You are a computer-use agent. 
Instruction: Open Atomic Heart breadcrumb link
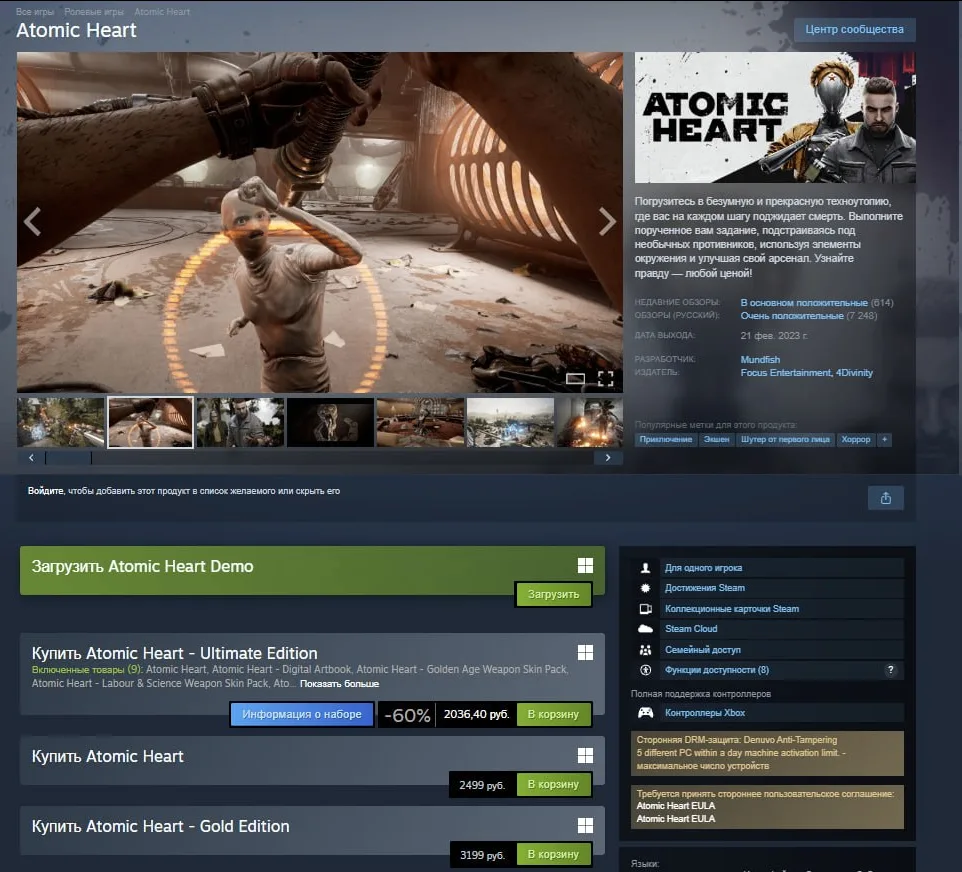[162, 12]
